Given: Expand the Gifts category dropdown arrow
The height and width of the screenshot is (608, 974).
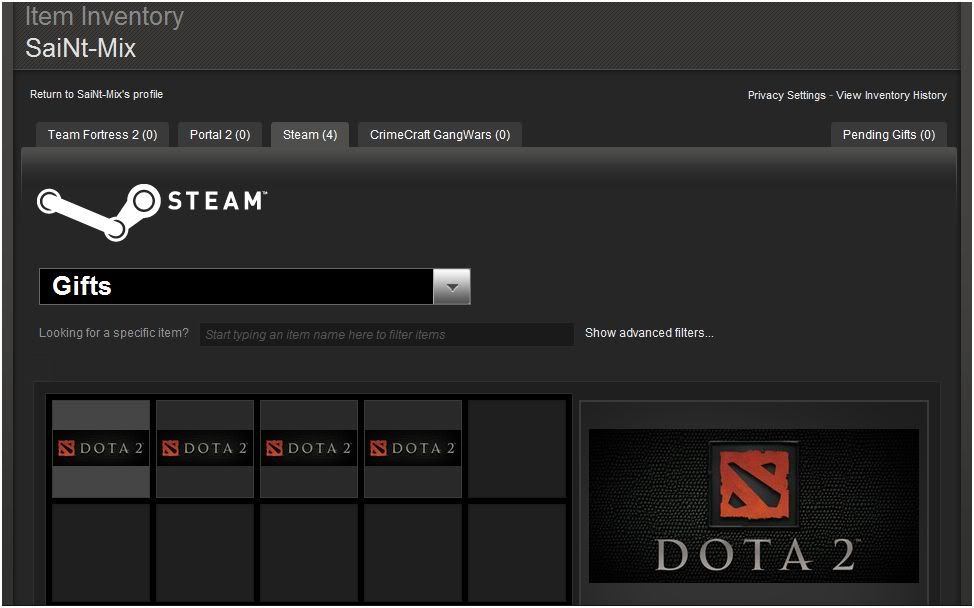Looking at the screenshot, I should coord(452,287).
